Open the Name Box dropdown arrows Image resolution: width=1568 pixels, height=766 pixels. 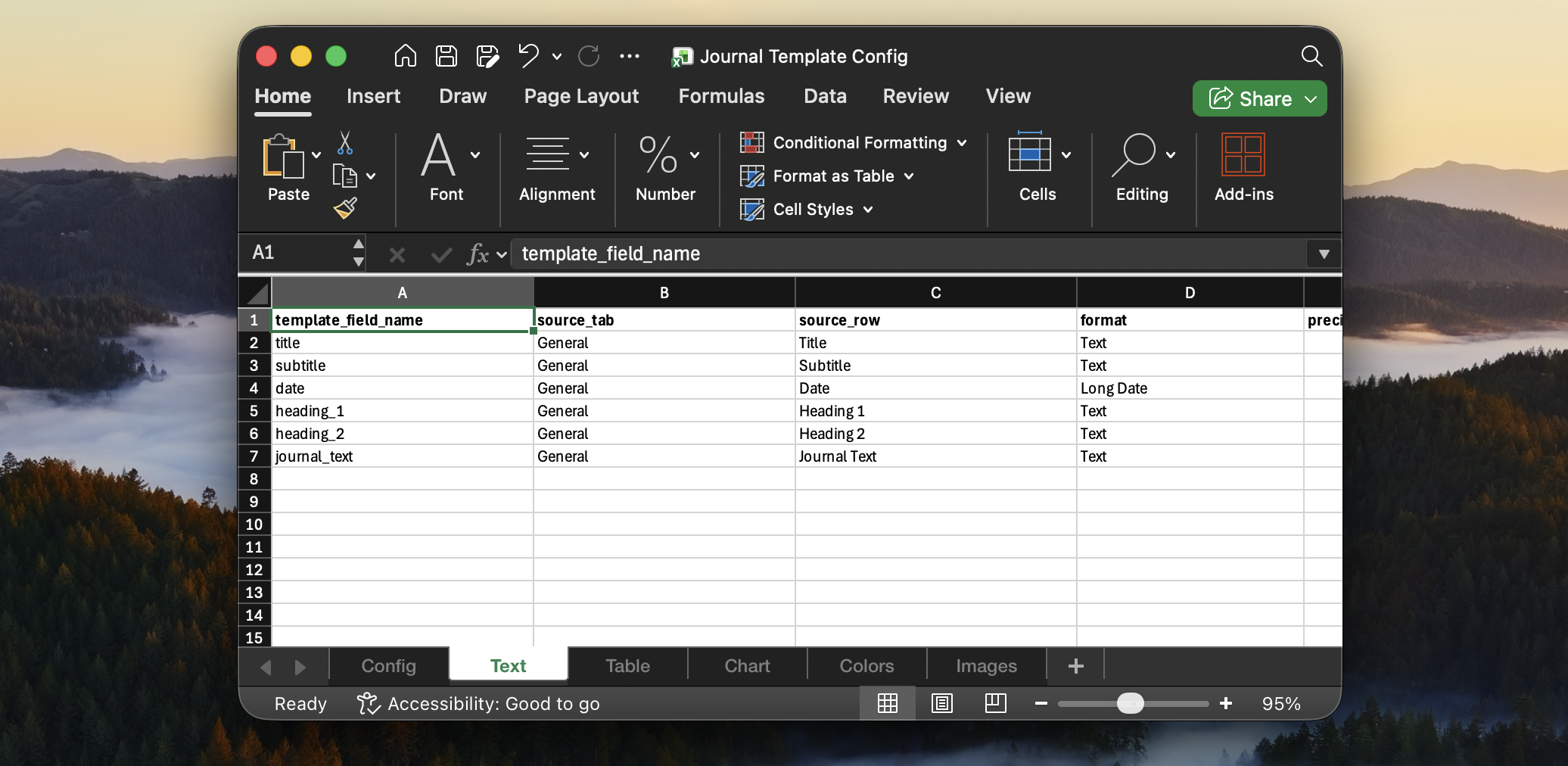pos(359,254)
